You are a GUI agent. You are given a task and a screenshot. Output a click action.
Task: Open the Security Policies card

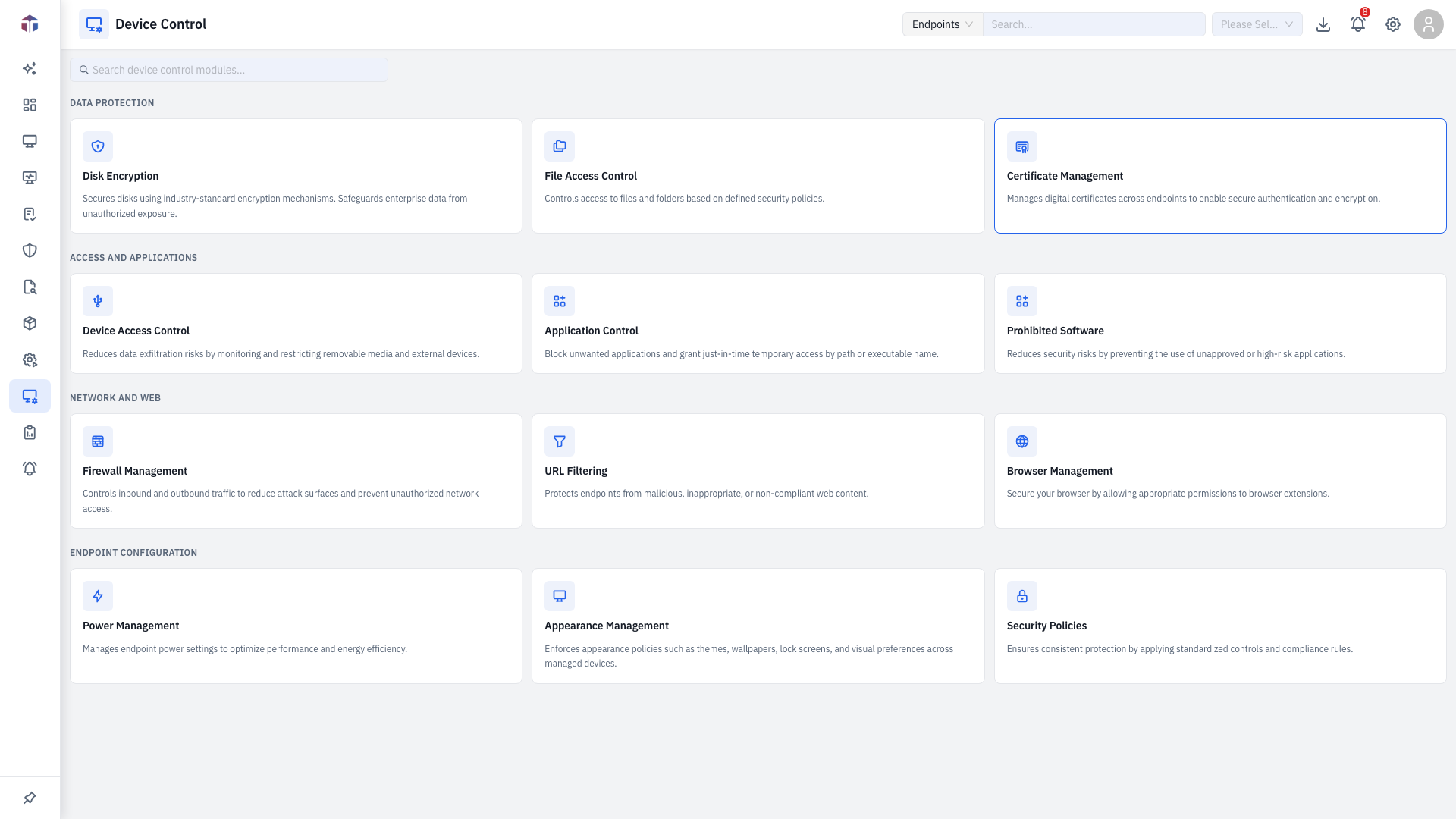pyautogui.click(x=1220, y=626)
